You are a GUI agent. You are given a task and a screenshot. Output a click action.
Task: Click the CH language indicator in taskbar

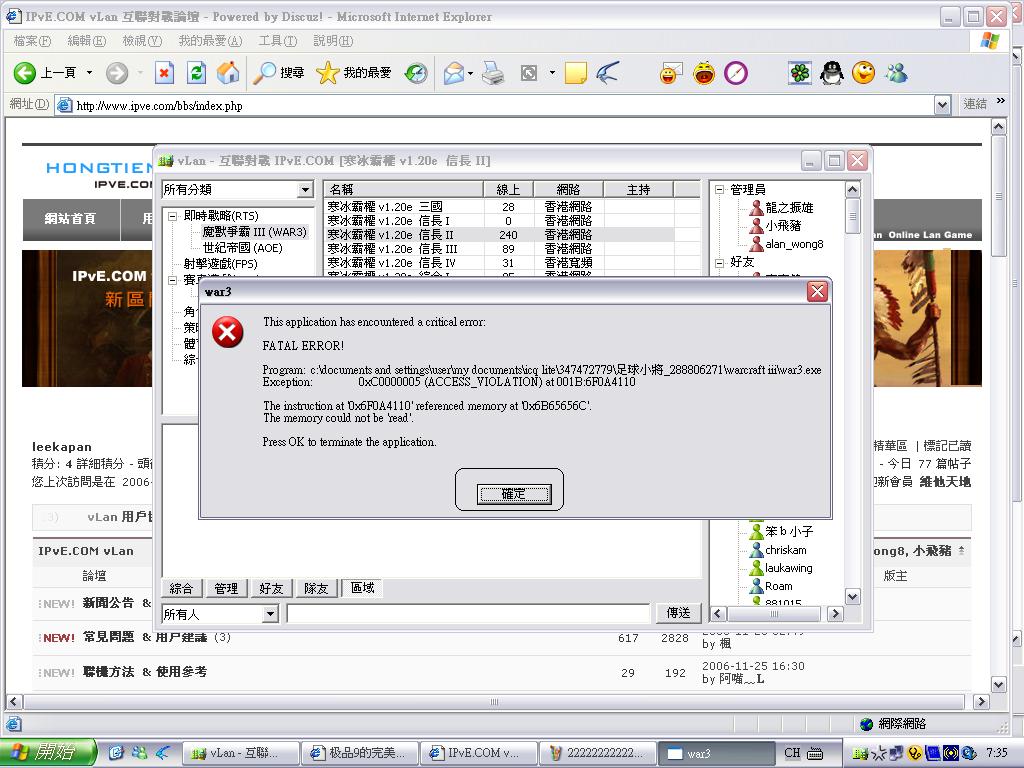point(792,752)
